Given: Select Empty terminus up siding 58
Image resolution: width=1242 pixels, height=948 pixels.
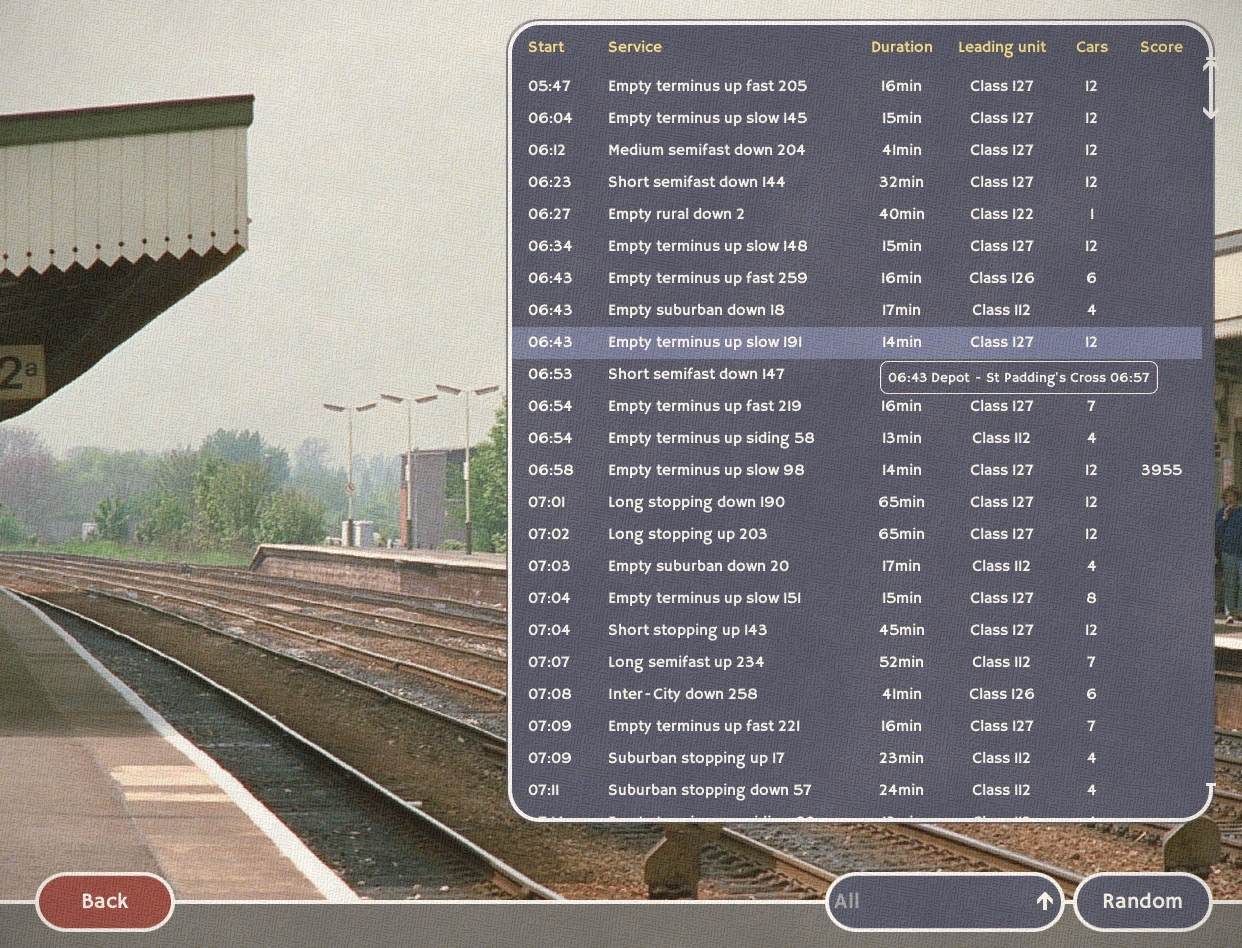Looking at the screenshot, I should click(x=857, y=438).
